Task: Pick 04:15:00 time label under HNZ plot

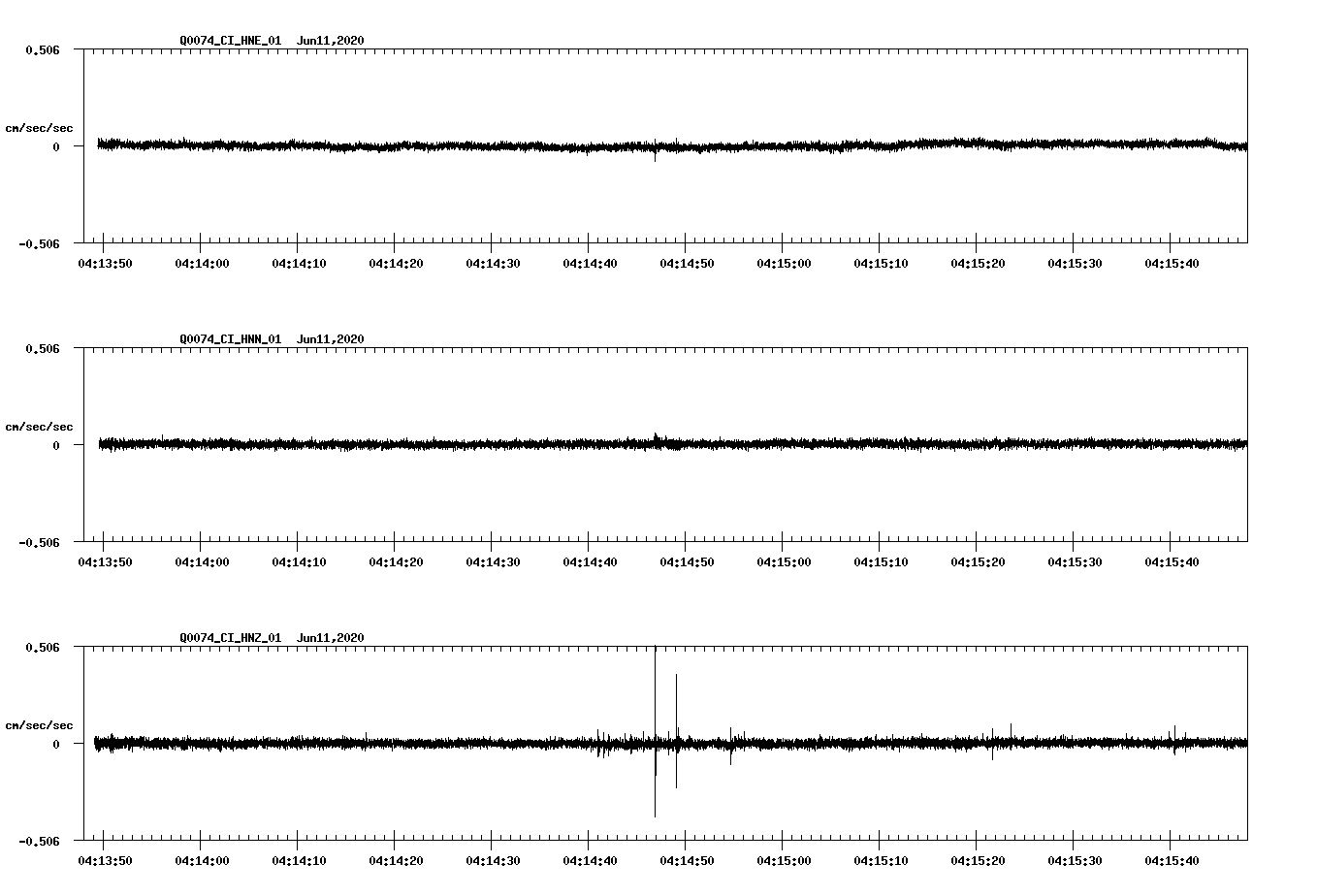Action: click(784, 861)
